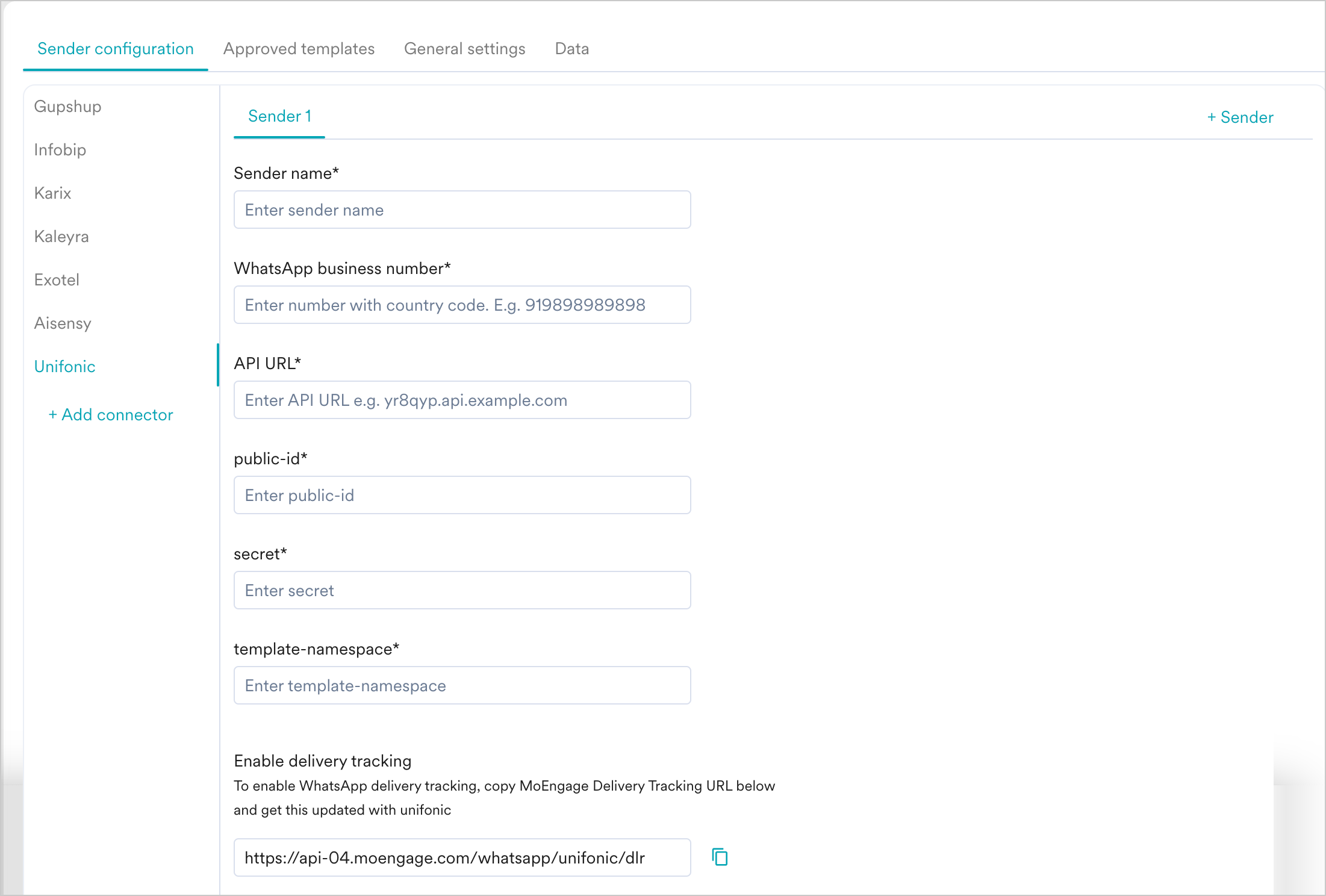The image size is (1326, 896).
Task: Switch to the Approved templates tab
Action: [x=299, y=49]
